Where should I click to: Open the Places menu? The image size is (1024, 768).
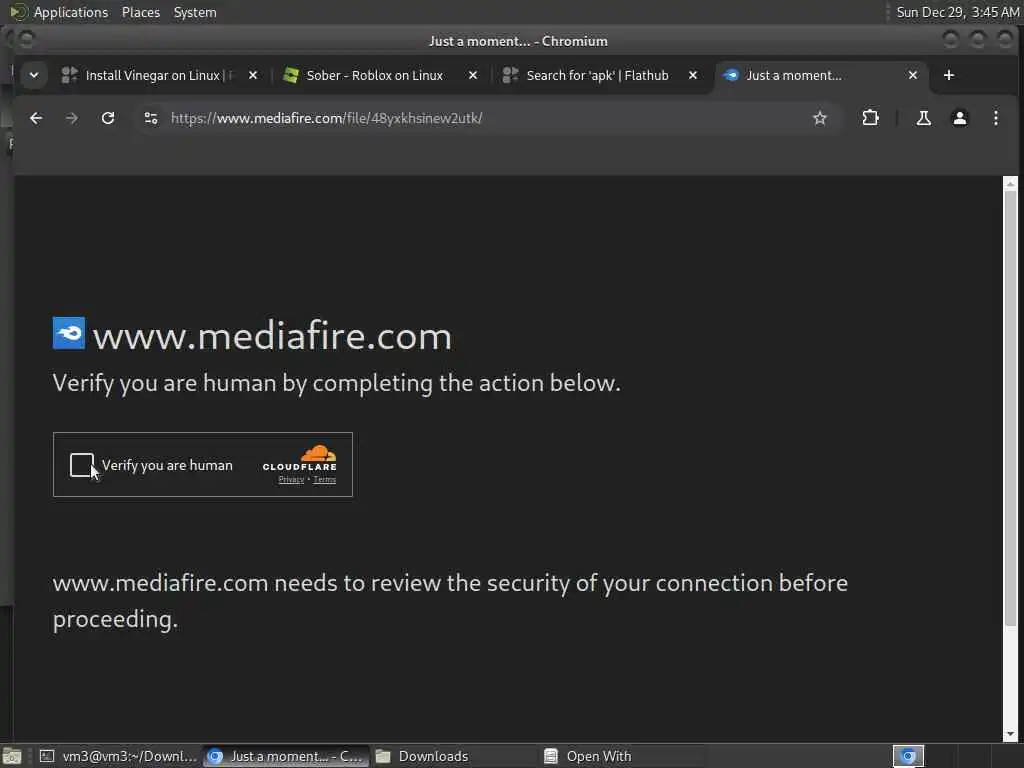[140, 12]
